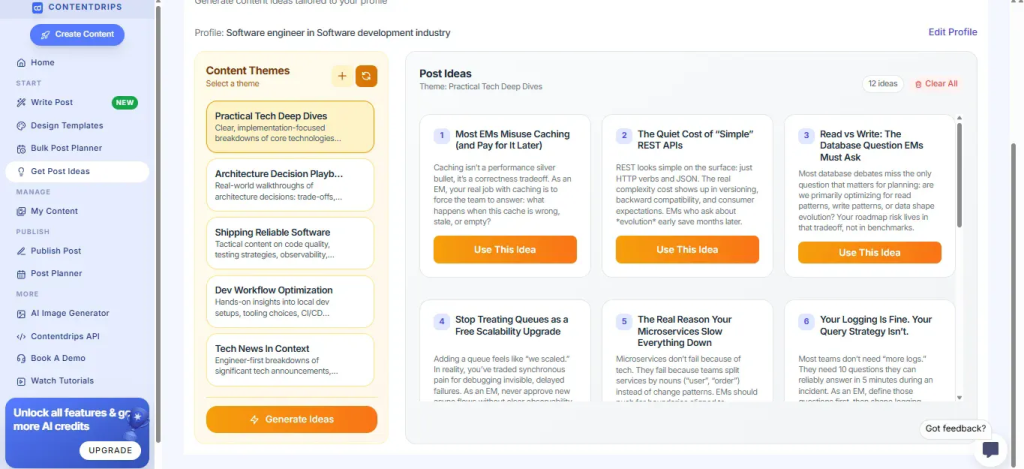Image resolution: width=1024 pixels, height=469 pixels.
Task: Select the Shipping Reliable Software theme
Action: pyautogui.click(x=290, y=243)
